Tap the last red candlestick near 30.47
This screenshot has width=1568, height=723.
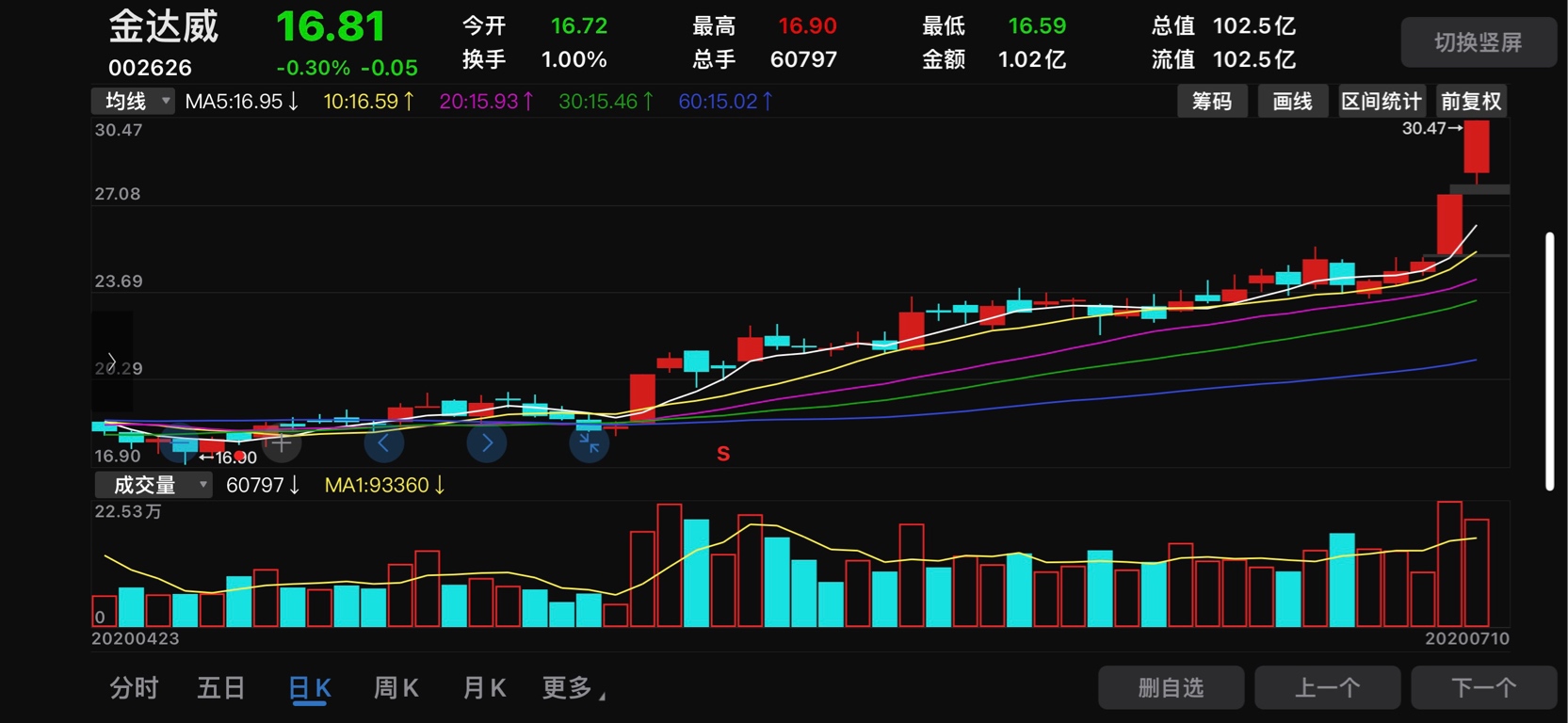pos(1477,147)
